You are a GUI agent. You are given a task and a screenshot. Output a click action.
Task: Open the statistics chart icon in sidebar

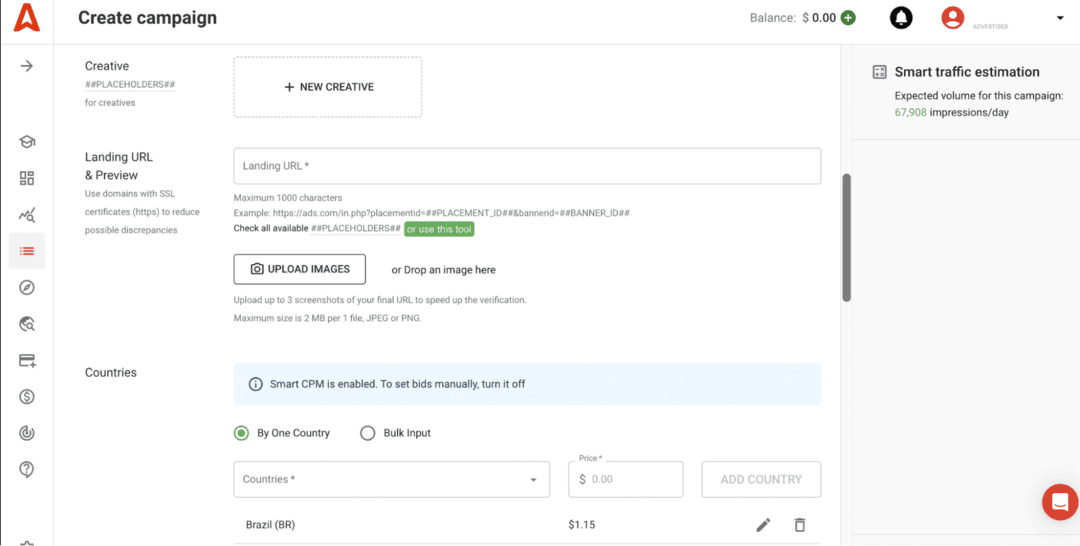coord(27,215)
